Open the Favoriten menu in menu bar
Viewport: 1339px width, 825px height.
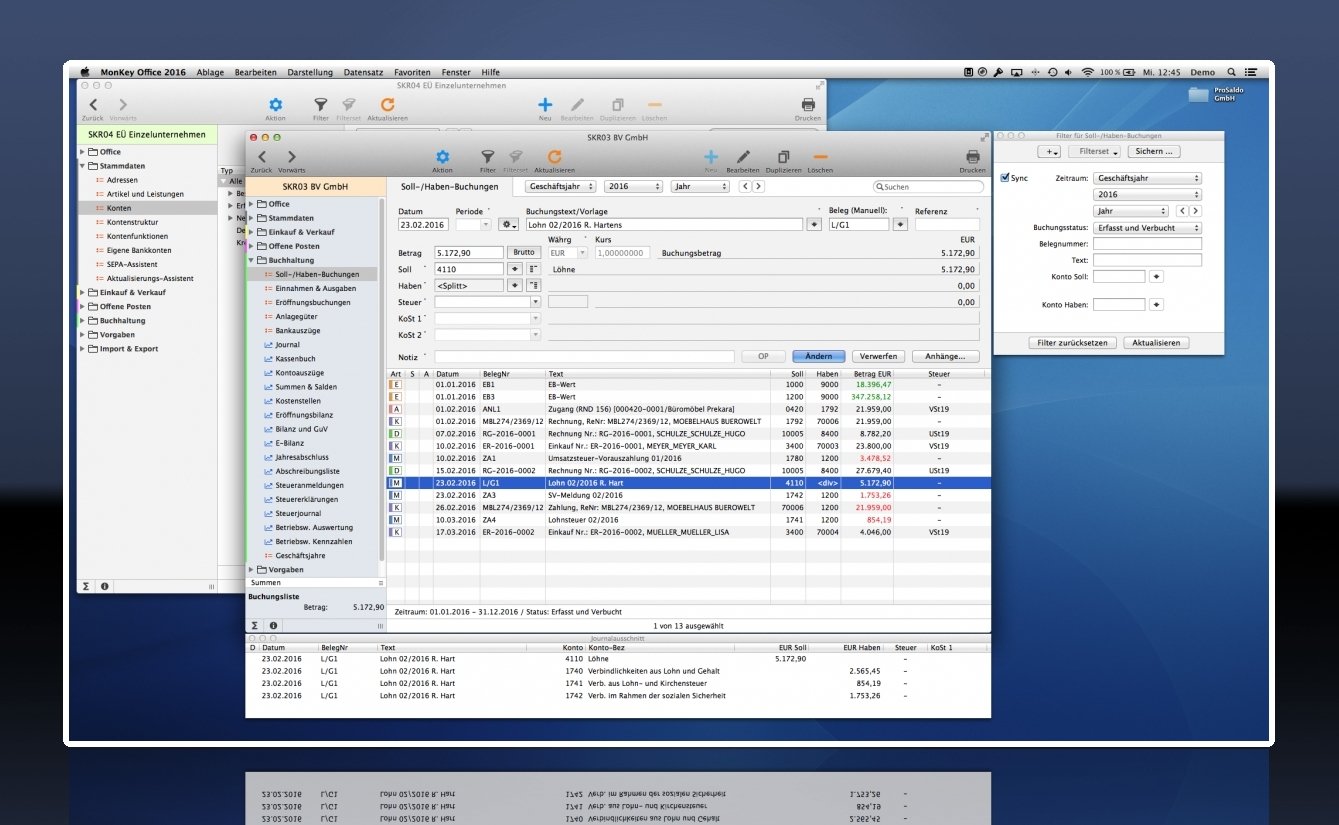412,72
